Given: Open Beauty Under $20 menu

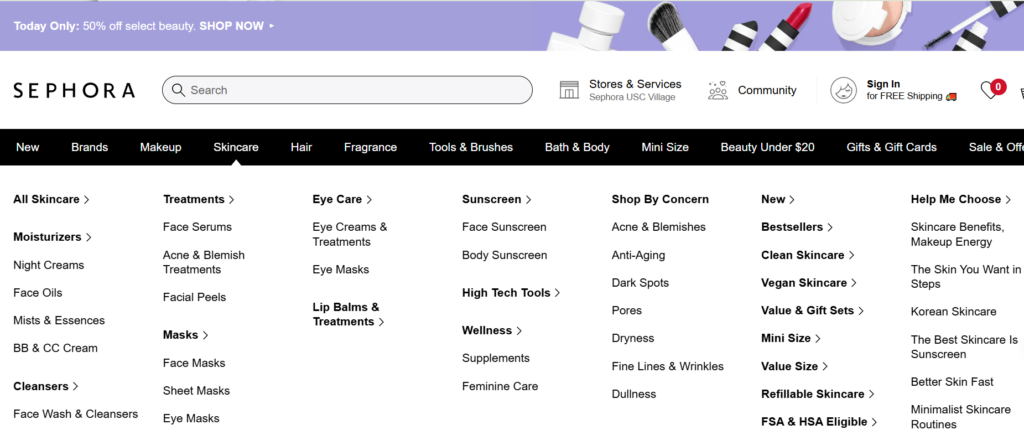Looking at the screenshot, I should point(767,147).
